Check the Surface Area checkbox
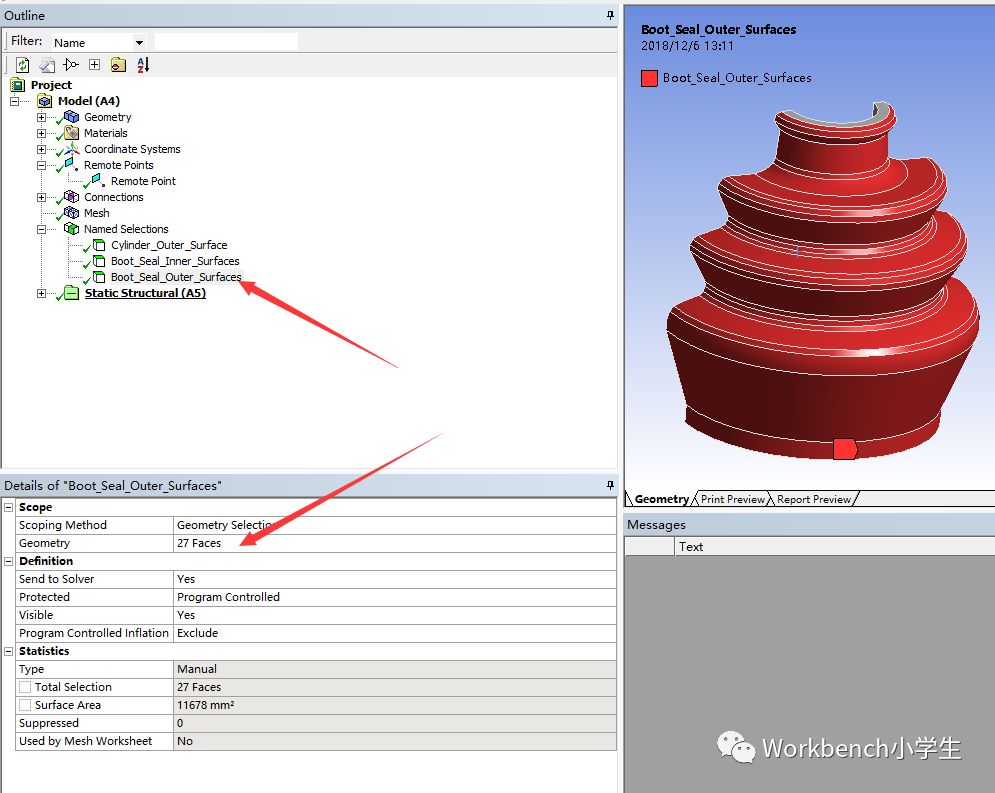This screenshot has width=995, height=793. pos(25,706)
